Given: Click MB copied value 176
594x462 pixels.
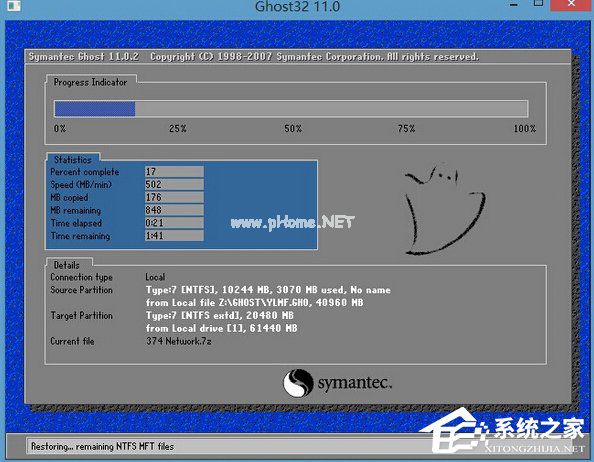Looking at the screenshot, I should [174, 197].
